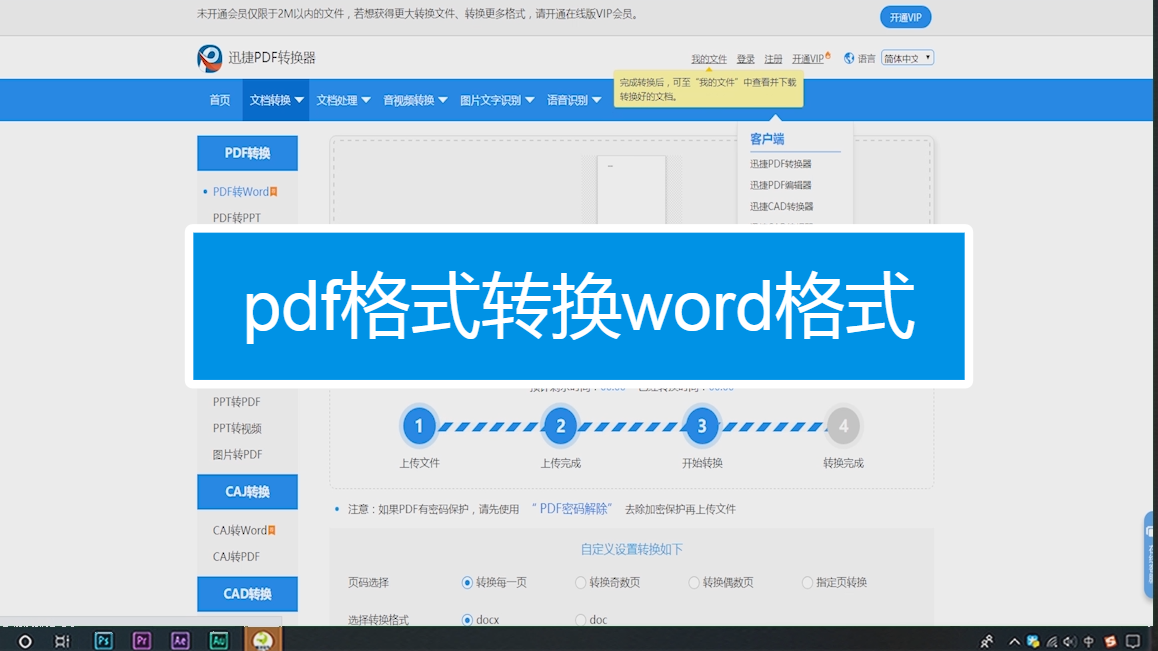This screenshot has height=651, width=1158.
Task: Expand the 文档转换 menu
Action: (276, 100)
